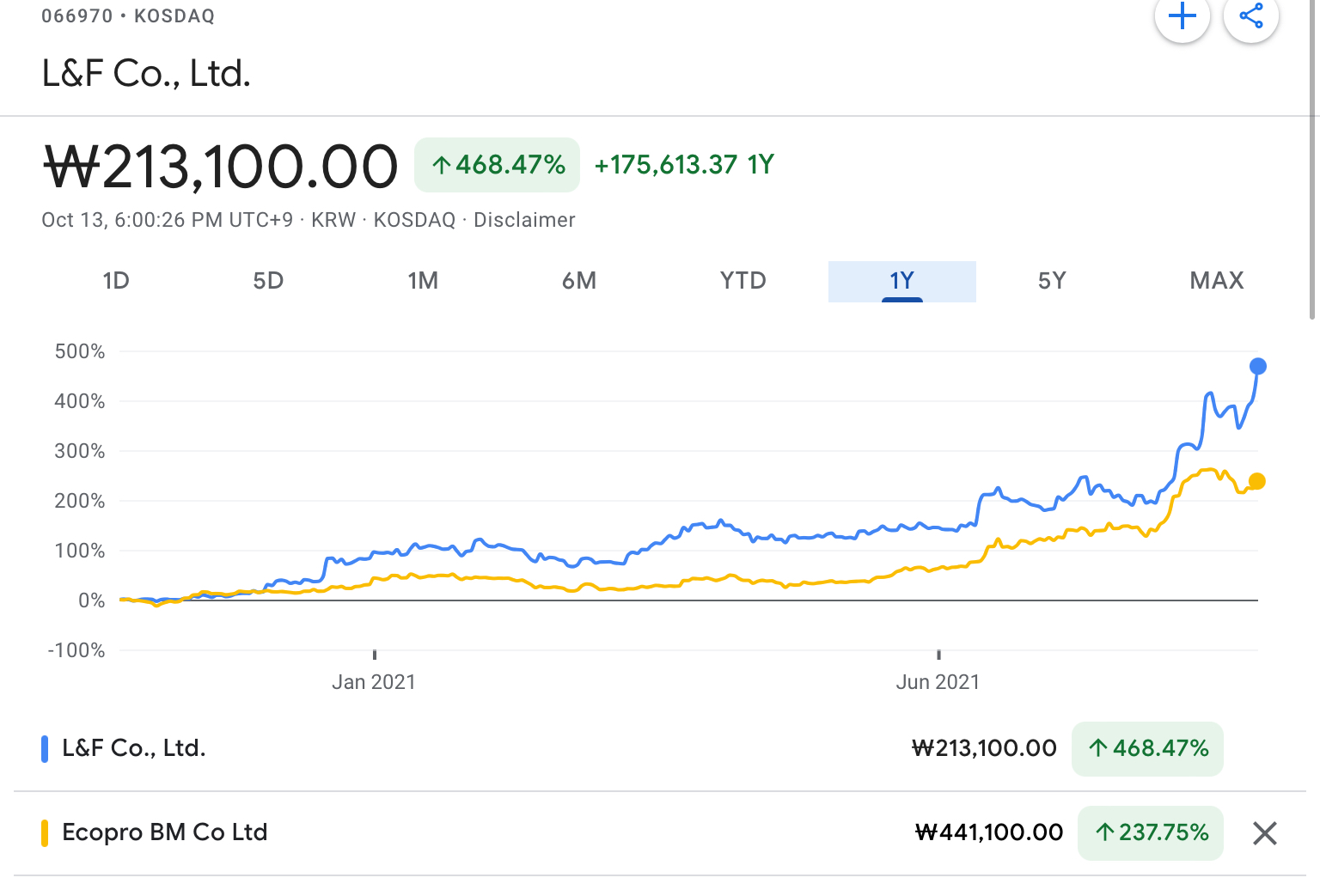
Task: Open the Disclaimer link
Action: pos(524,220)
